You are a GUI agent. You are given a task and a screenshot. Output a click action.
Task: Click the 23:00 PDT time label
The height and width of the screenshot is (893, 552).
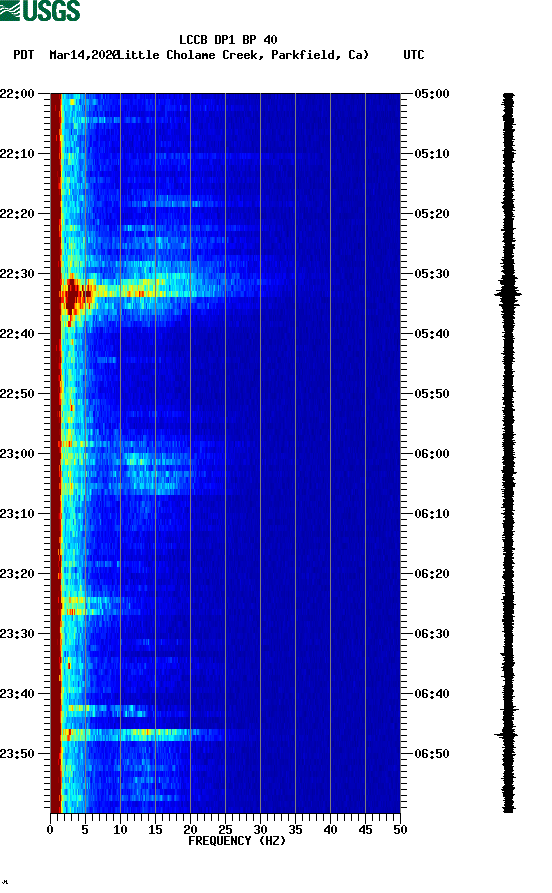(x=17, y=454)
